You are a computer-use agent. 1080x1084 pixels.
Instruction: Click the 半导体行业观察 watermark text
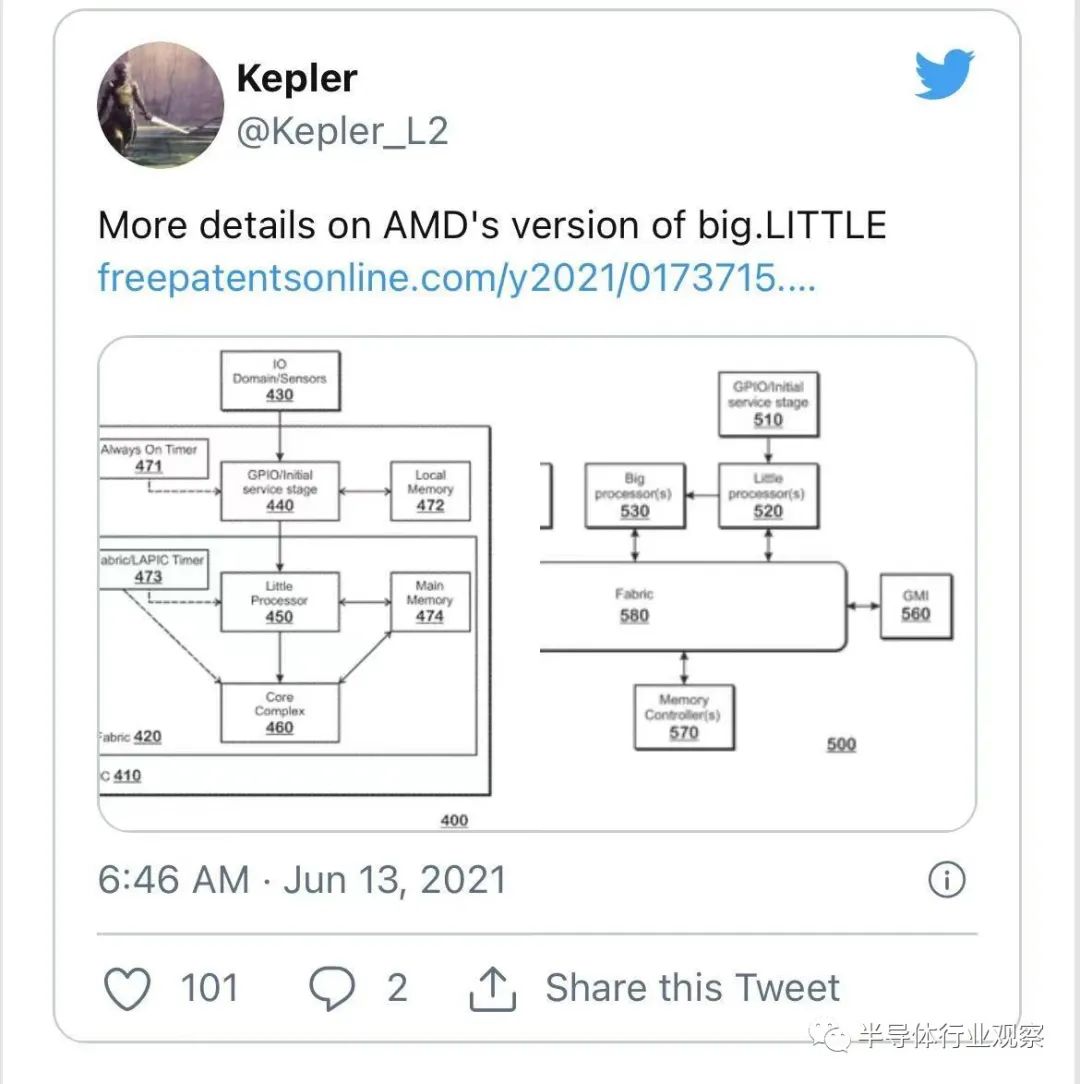click(x=951, y=1036)
